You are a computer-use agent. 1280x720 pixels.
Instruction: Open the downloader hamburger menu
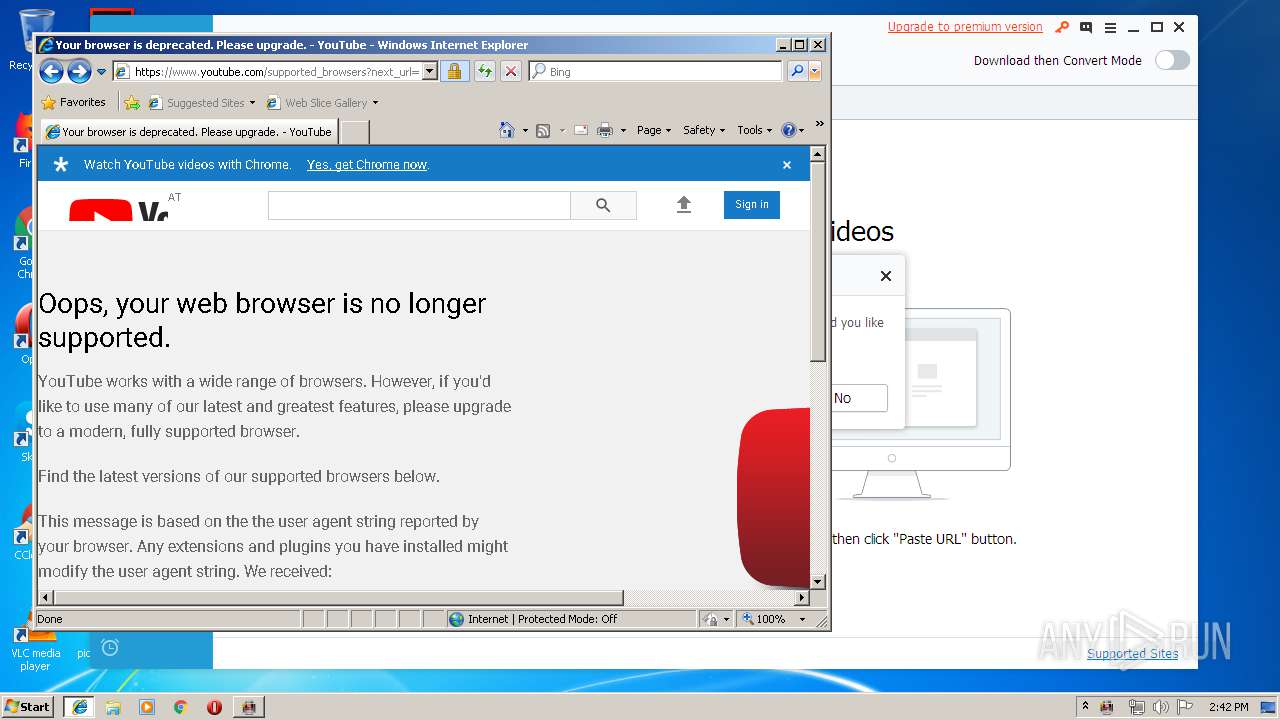tap(1110, 27)
